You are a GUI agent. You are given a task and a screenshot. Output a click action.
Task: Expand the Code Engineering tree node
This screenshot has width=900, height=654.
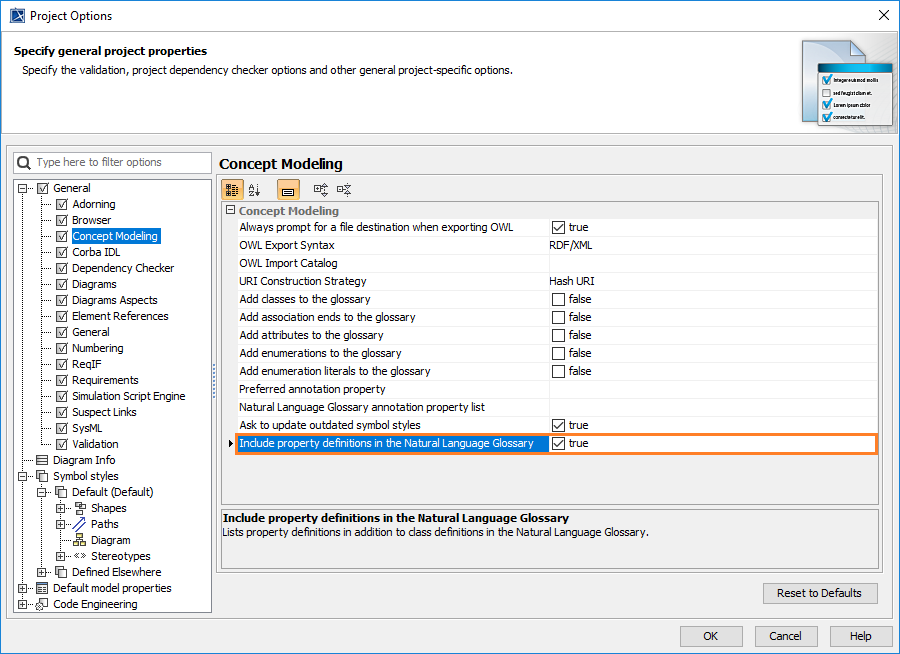point(23,604)
